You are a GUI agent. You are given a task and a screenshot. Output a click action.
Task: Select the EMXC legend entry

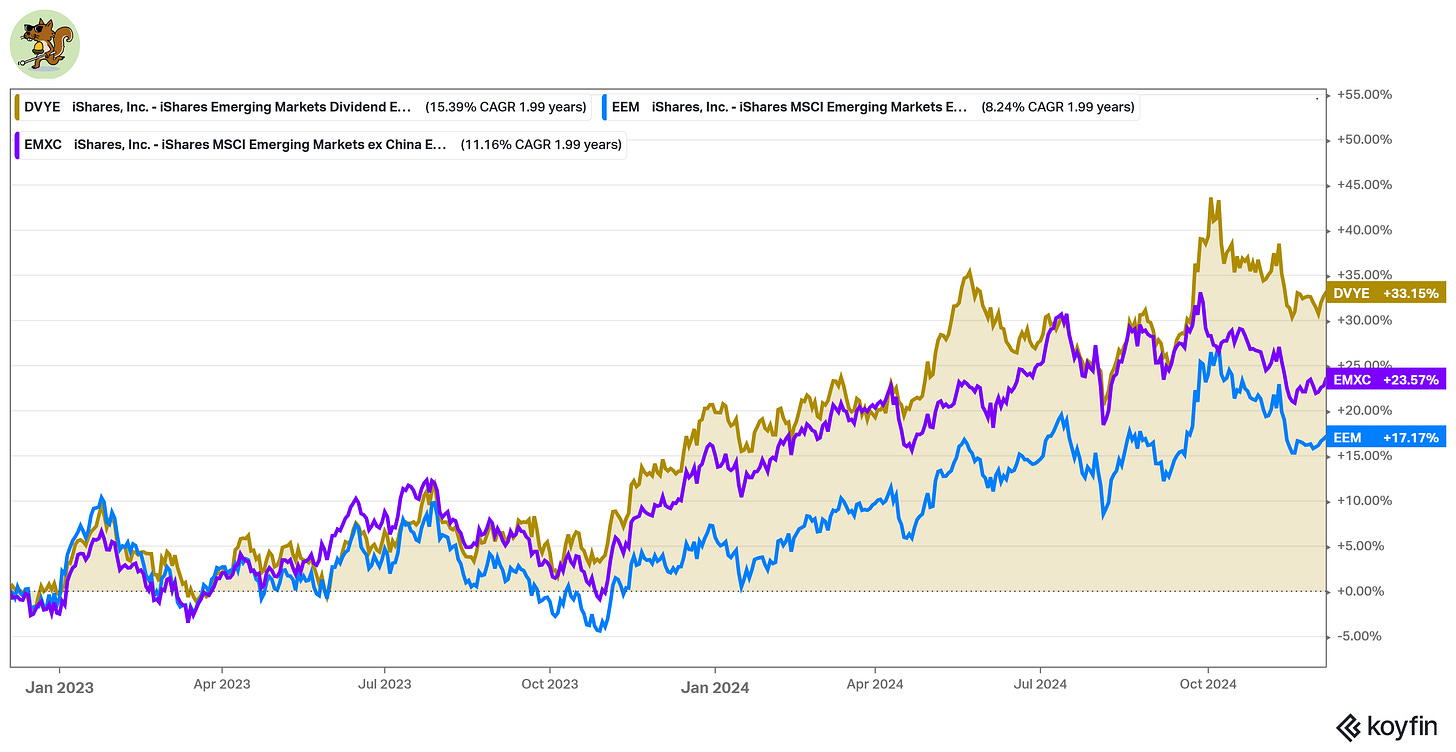[x=319, y=145]
